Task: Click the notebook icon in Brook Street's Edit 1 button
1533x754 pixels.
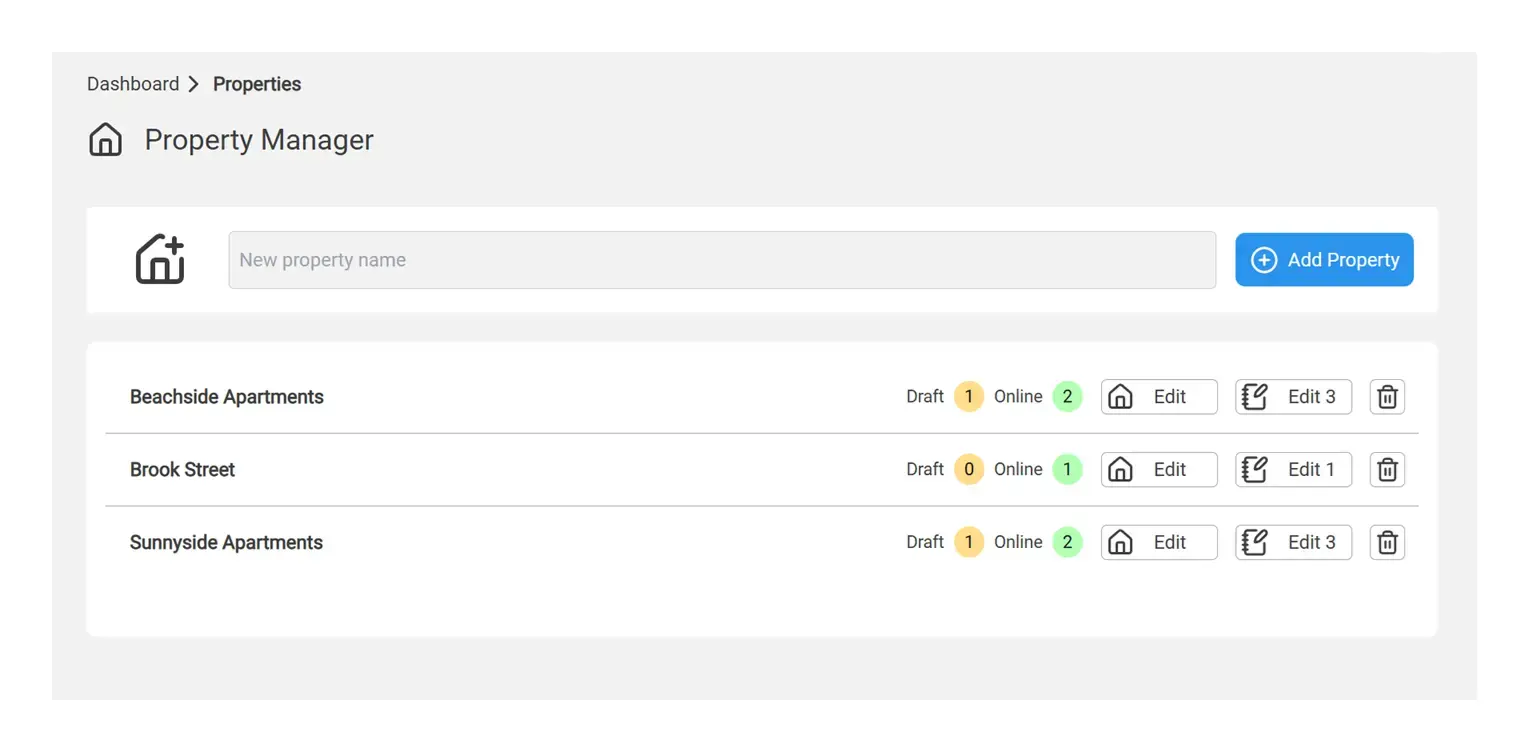Action: pos(1256,469)
